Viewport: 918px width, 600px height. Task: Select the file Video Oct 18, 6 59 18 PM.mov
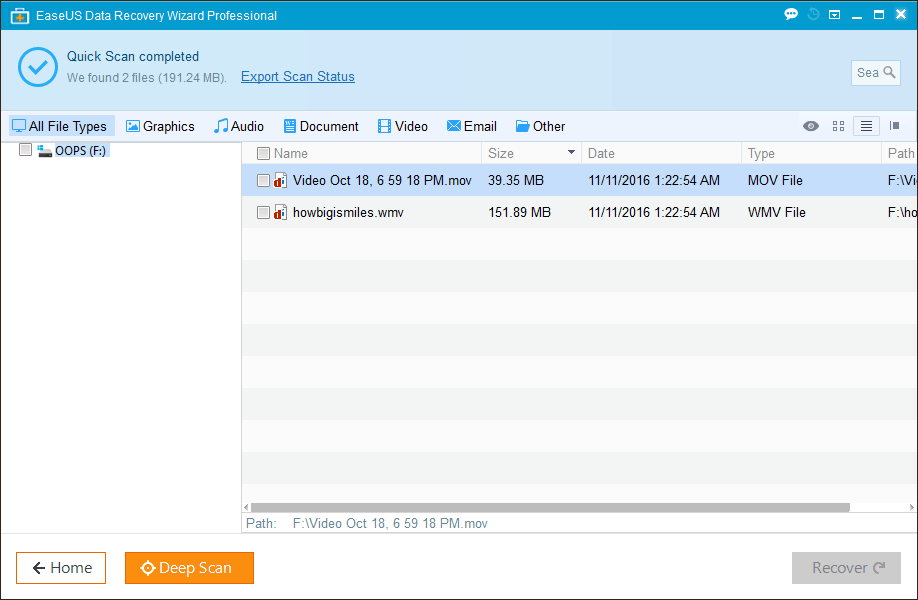pyautogui.click(x=382, y=180)
